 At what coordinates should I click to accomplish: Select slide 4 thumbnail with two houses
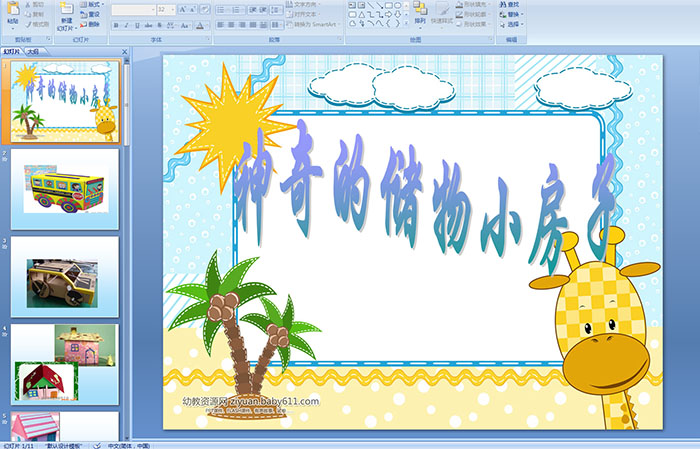tap(65, 365)
